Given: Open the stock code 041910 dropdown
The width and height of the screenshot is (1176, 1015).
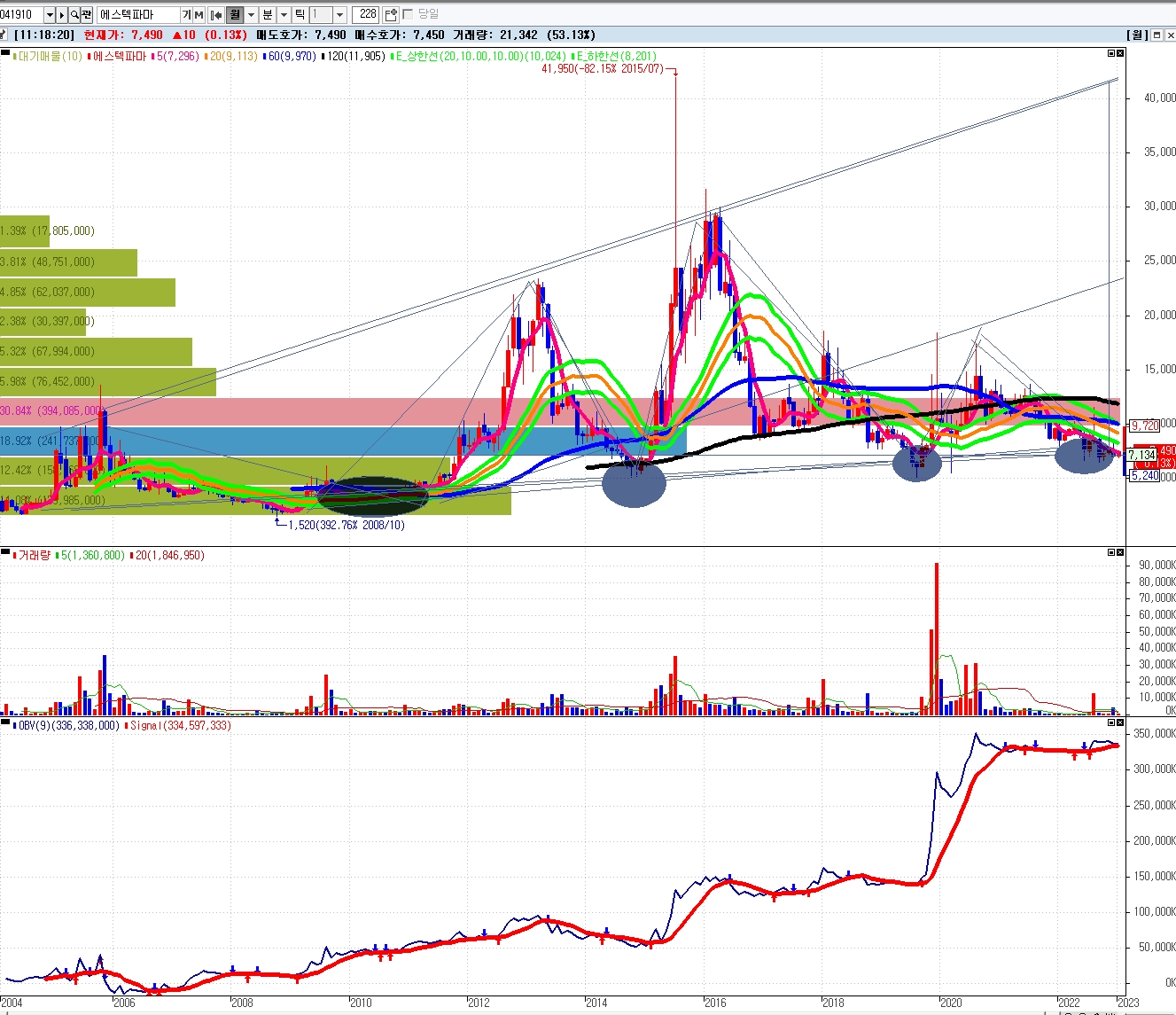Looking at the screenshot, I should tap(49, 15).
